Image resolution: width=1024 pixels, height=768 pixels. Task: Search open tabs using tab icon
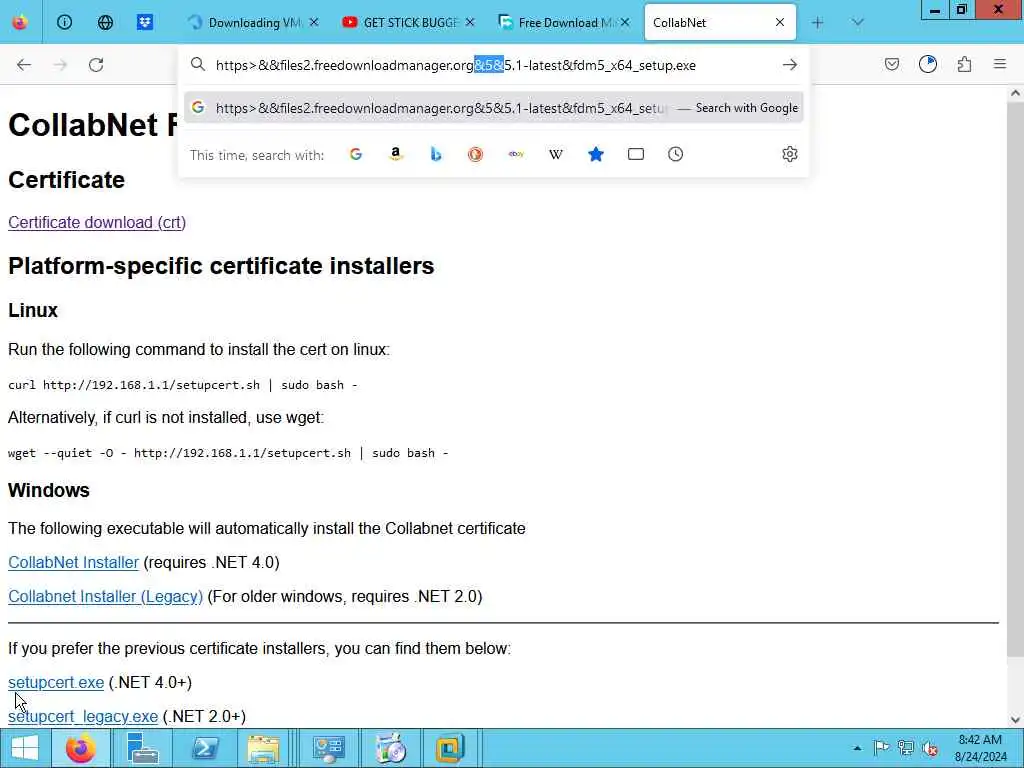pyautogui.click(x=635, y=154)
